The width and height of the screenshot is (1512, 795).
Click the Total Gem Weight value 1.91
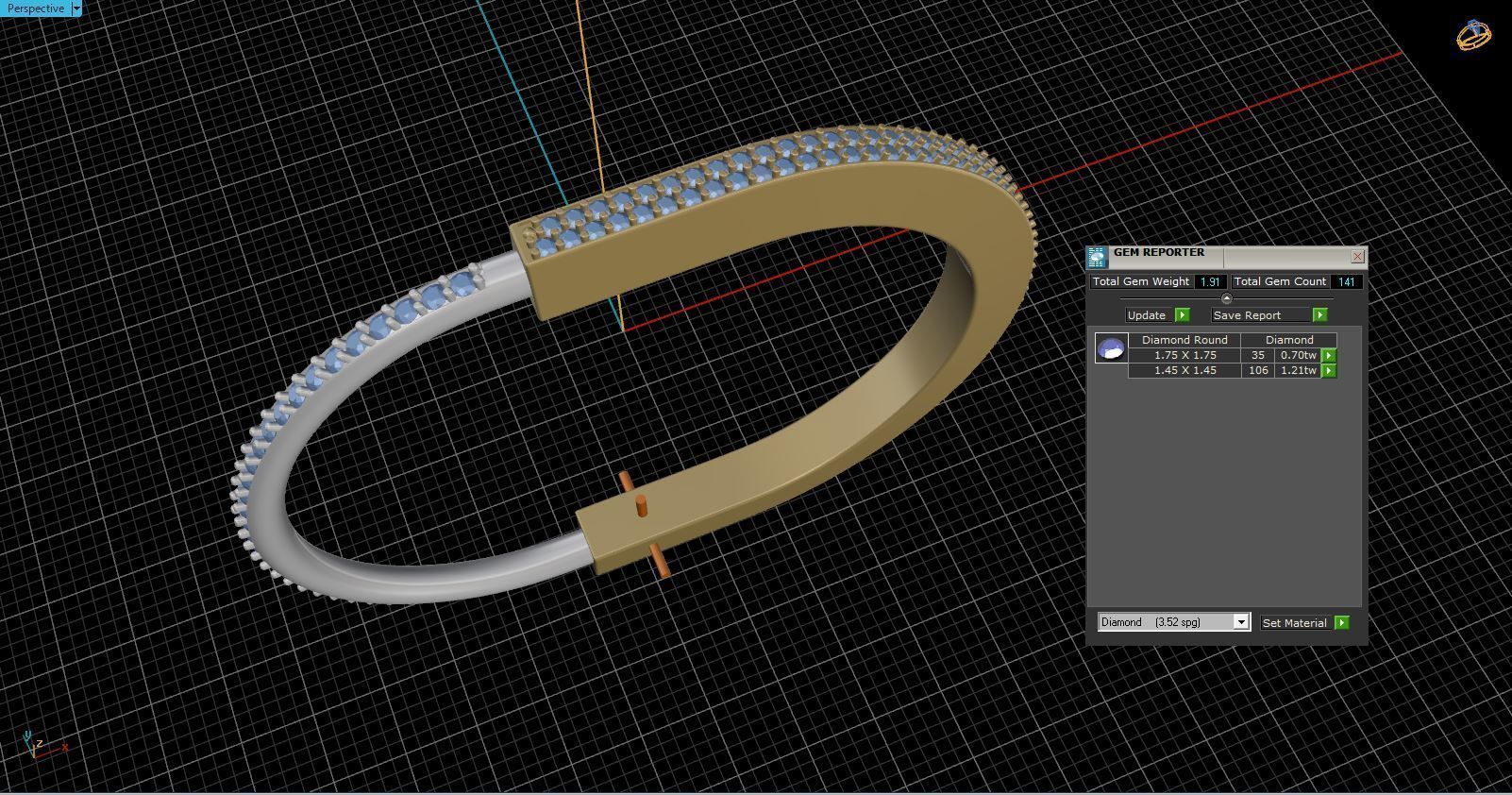pos(1211,281)
